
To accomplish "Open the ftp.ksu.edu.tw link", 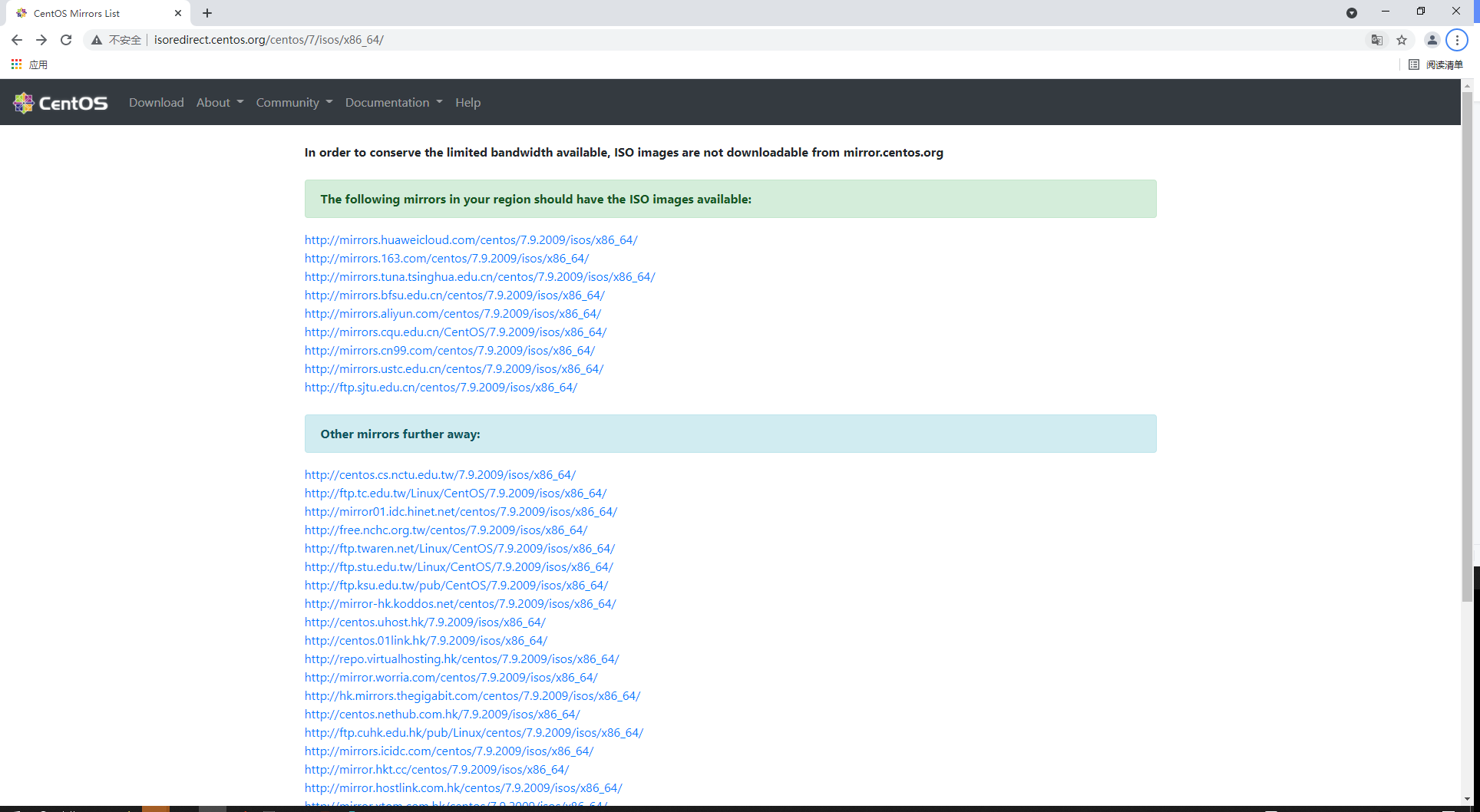I will (456, 586).
